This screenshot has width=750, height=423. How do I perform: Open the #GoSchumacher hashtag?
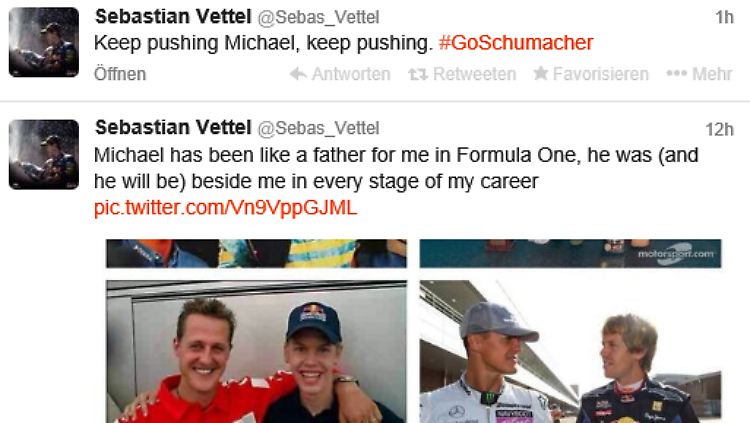[x=516, y=42]
